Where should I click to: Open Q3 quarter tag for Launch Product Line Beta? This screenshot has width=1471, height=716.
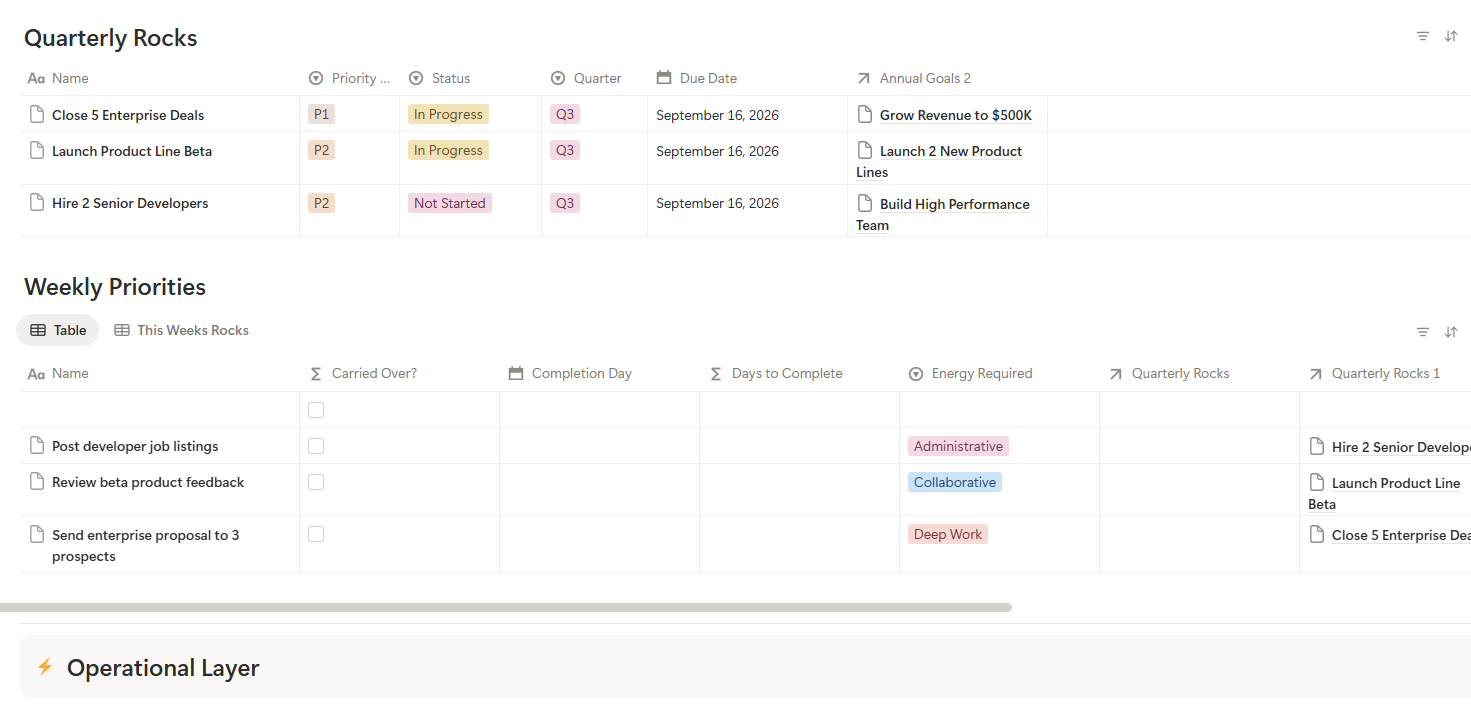565,150
